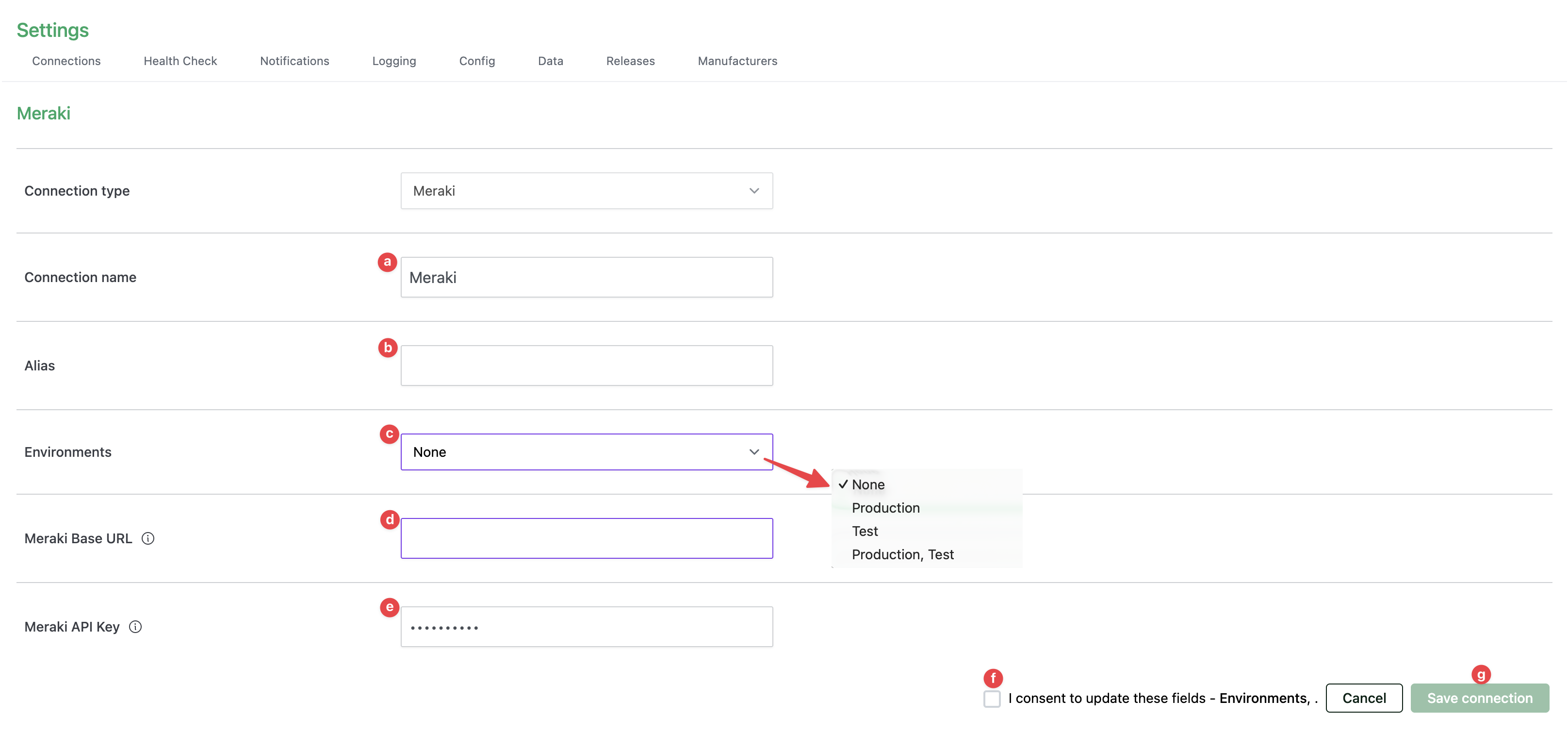The image size is (1568, 734).
Task: Click the Settings page heading
Action: point(52,30)
